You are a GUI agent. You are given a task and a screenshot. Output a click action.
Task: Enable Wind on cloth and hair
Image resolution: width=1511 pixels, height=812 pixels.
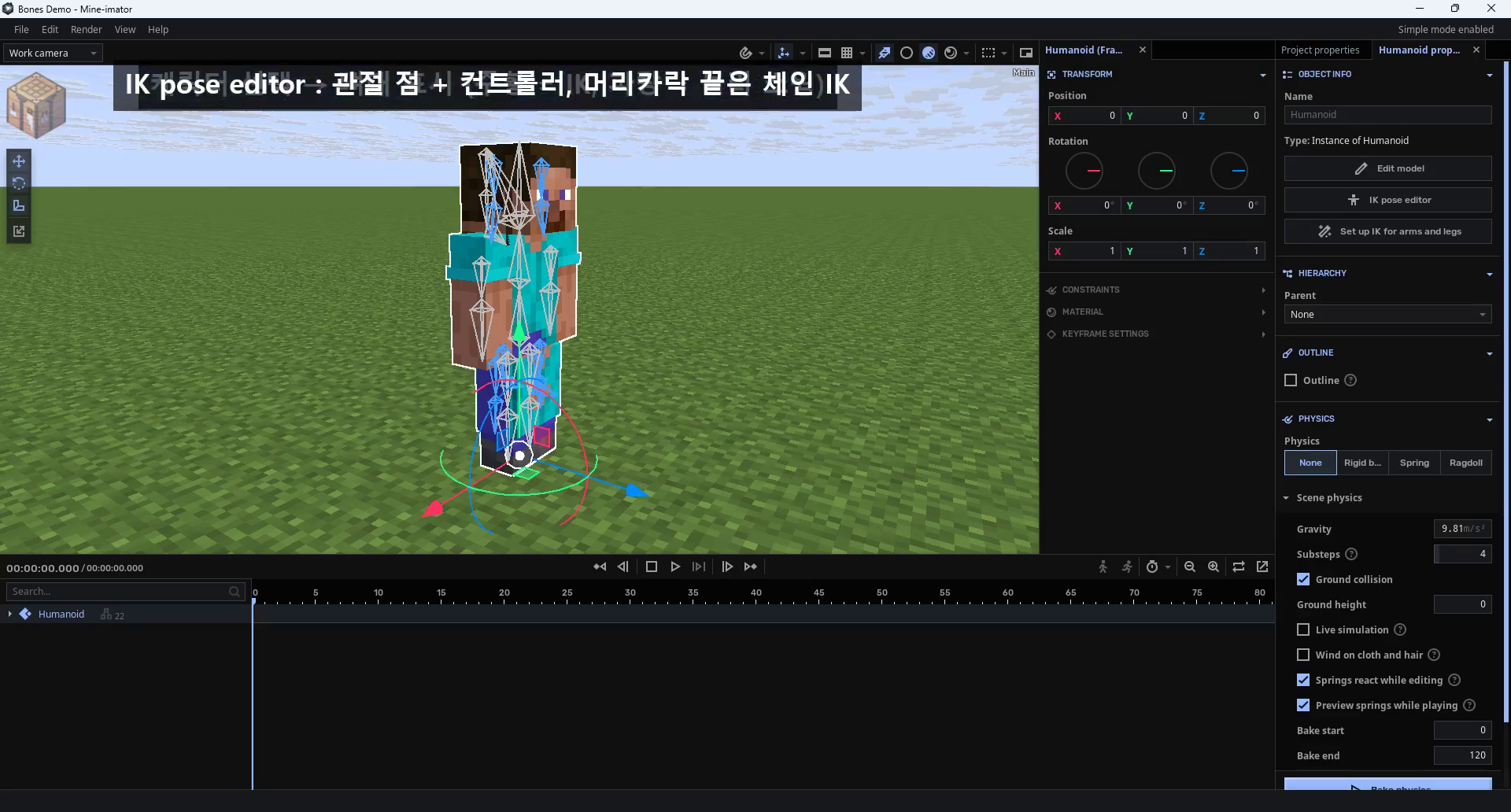[x=1303, y=655]
